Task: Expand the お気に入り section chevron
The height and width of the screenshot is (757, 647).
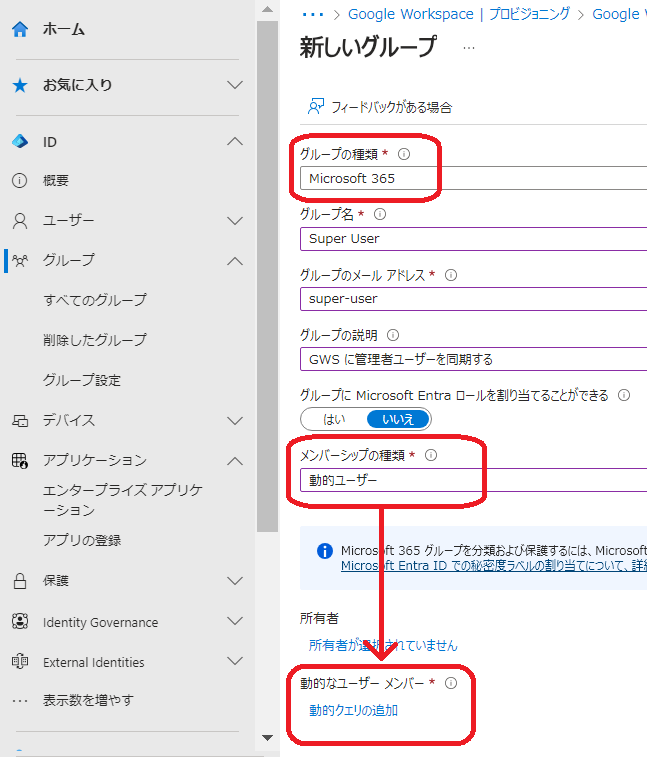Action: 235,85
